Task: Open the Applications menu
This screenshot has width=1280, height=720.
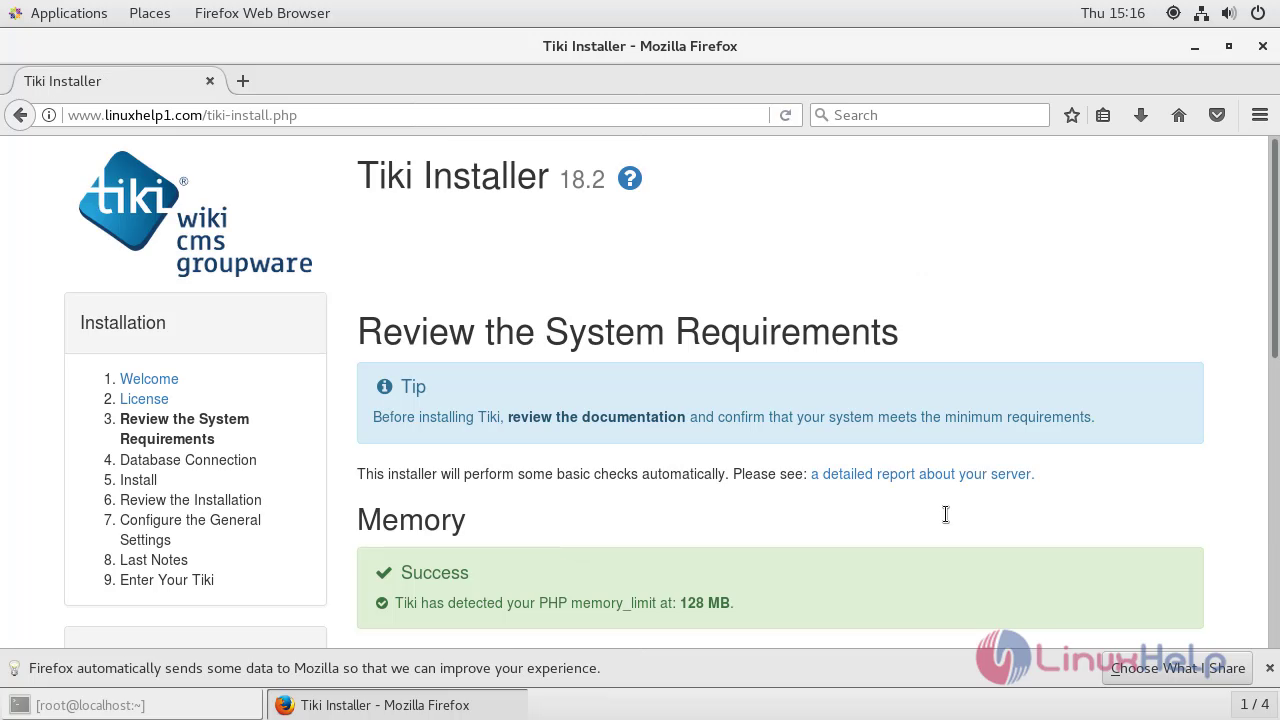Action: (x=58, y=13)
